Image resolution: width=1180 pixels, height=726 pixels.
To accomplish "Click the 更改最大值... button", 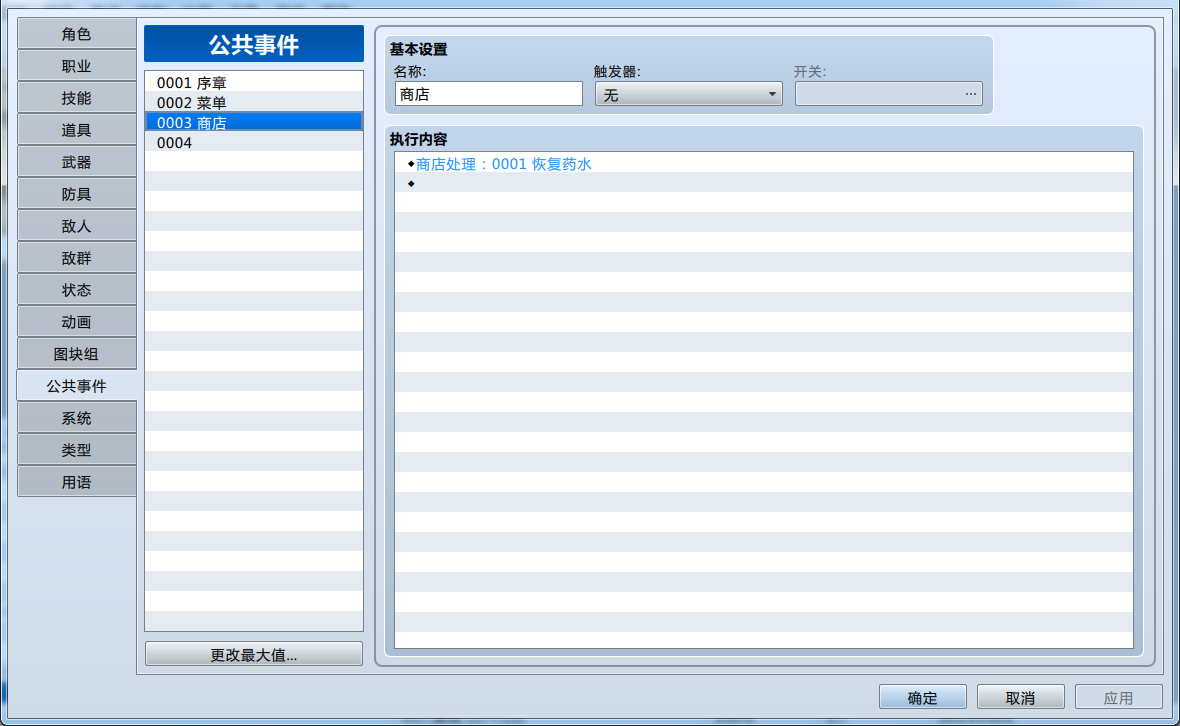I will coord(254,654).
